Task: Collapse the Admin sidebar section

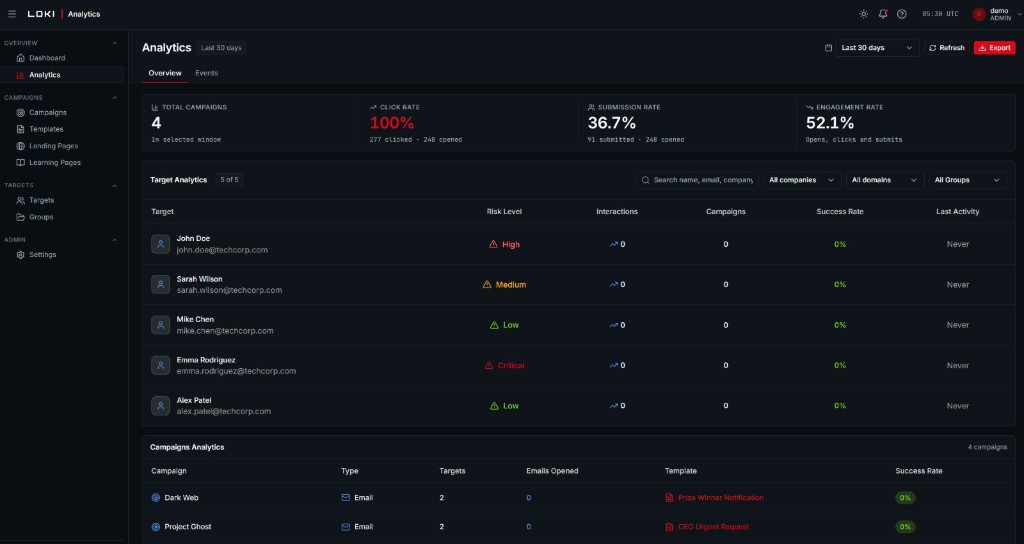Action: click(x=115, y=240)
